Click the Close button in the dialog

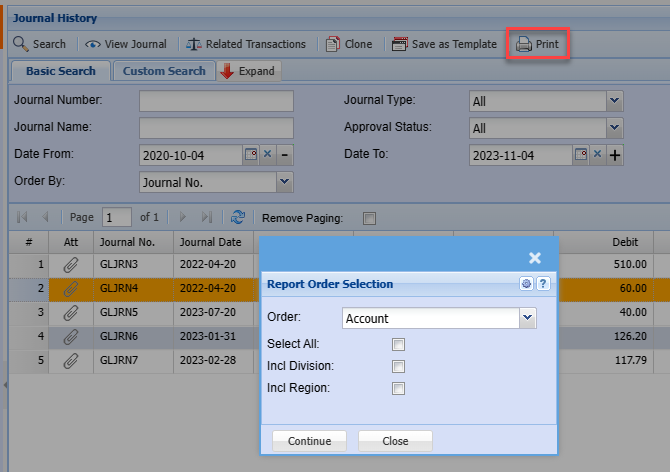[395, 441]
